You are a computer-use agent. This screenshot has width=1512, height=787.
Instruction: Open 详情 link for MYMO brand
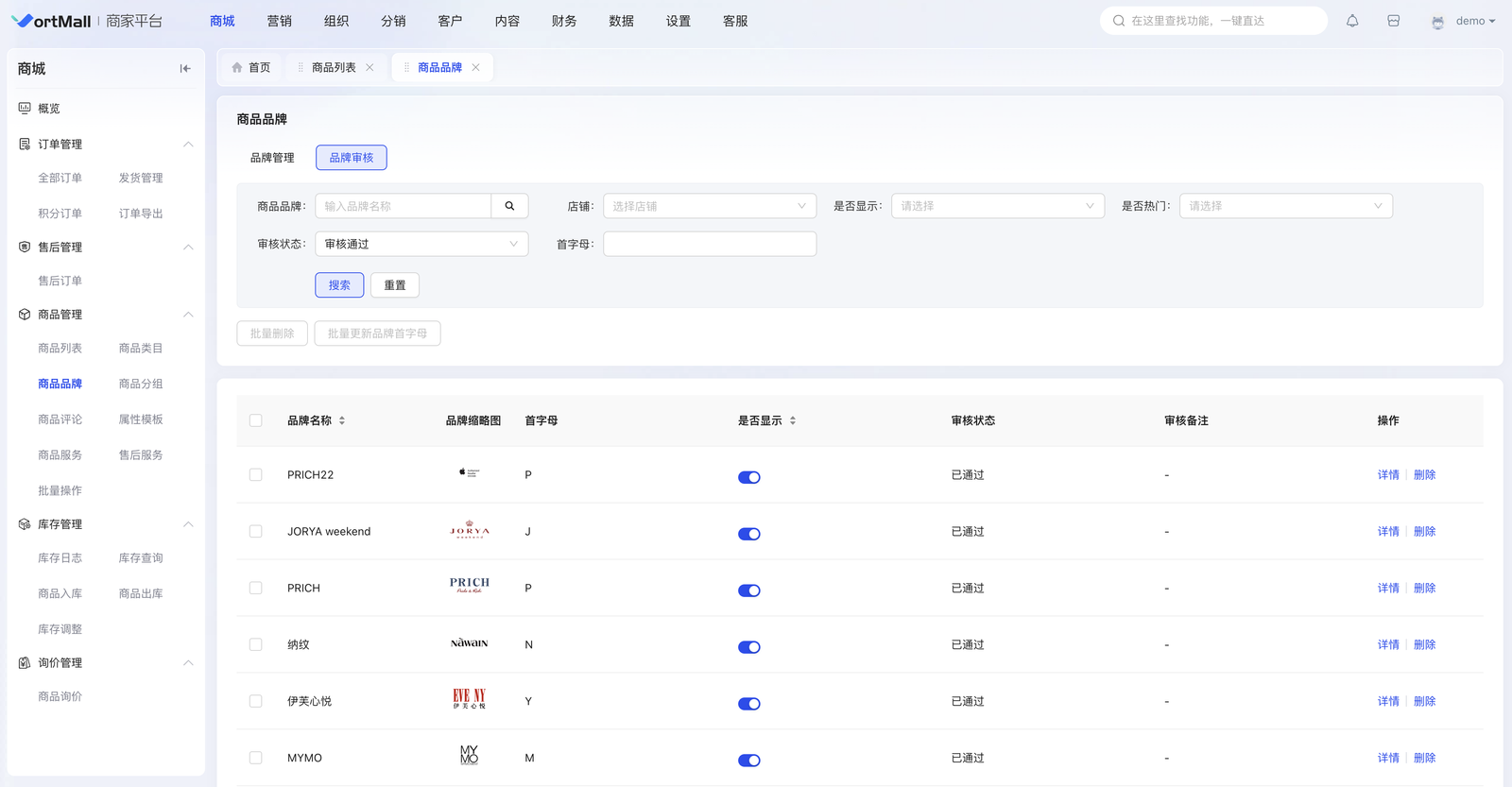(x=1387, y=758)
